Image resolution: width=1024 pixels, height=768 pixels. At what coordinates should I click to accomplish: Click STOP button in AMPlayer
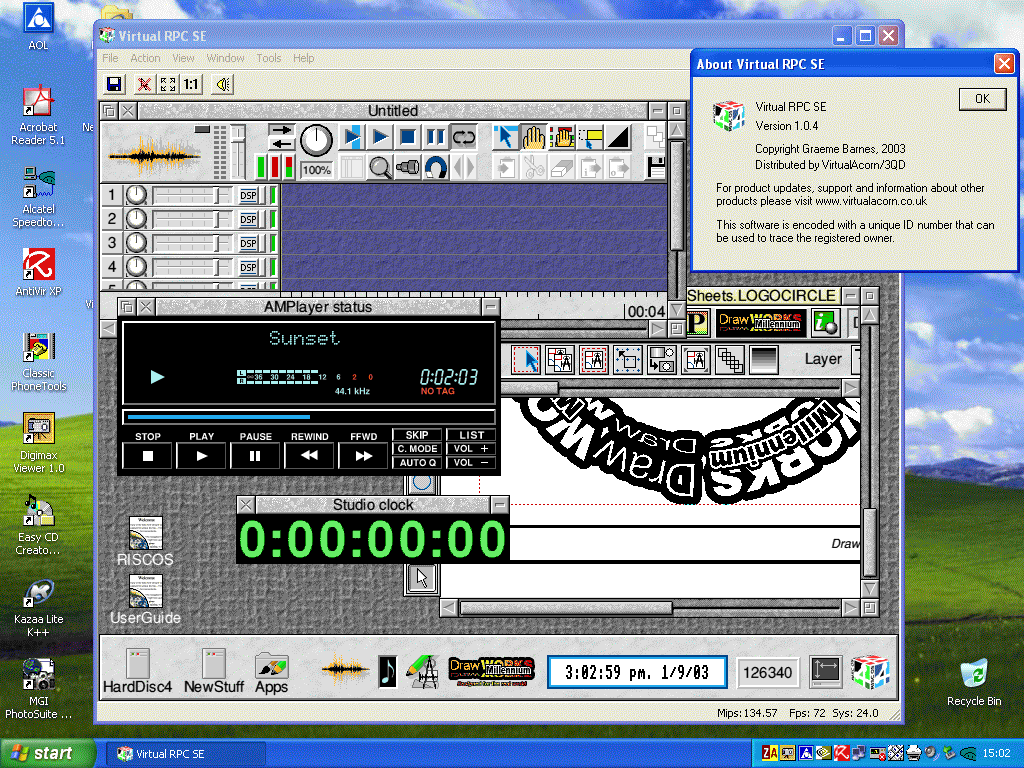148,456
